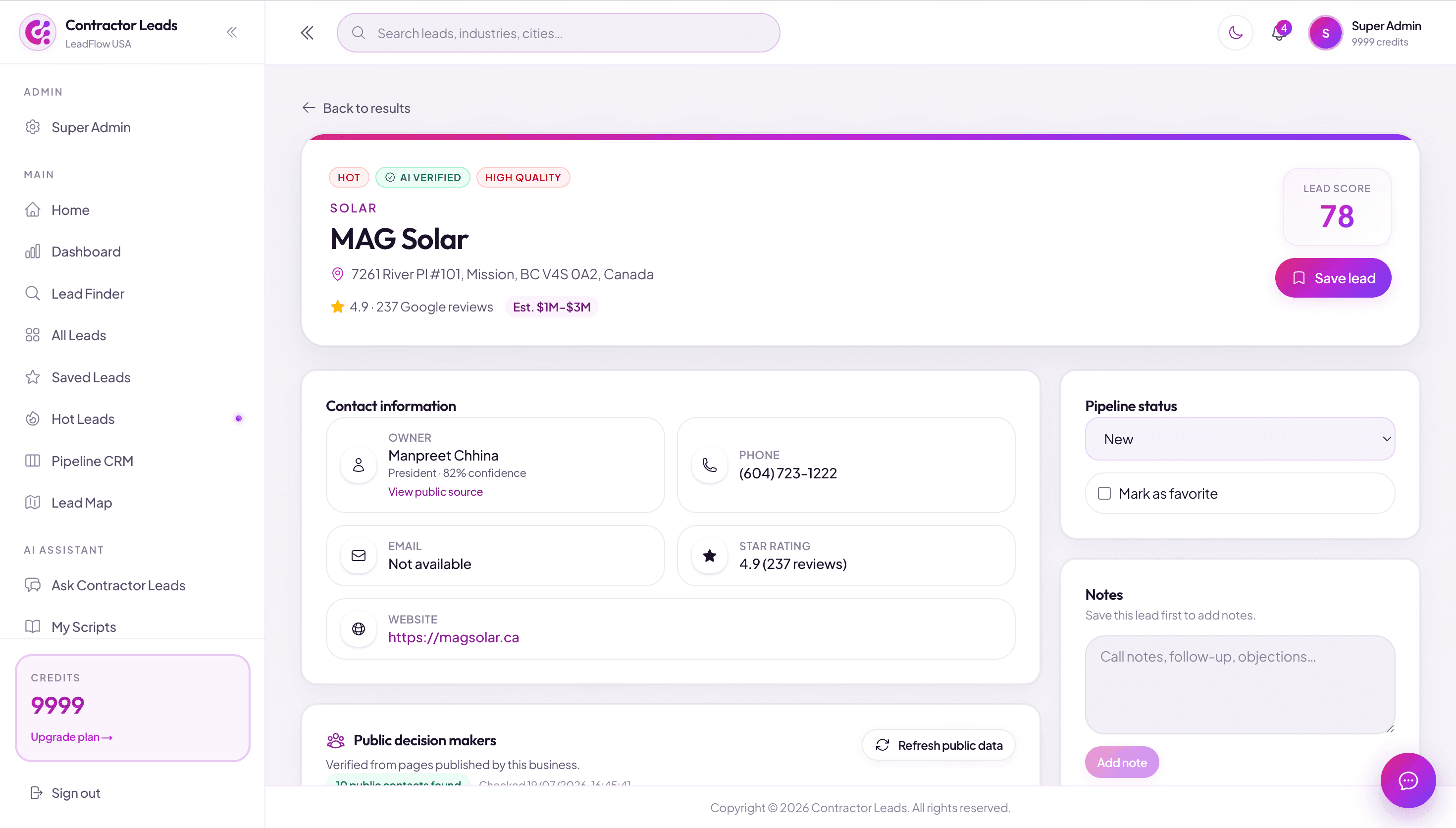This screenshot has height=828, width=1456.
Task: Click the phone handset icon
Action: 710,465
